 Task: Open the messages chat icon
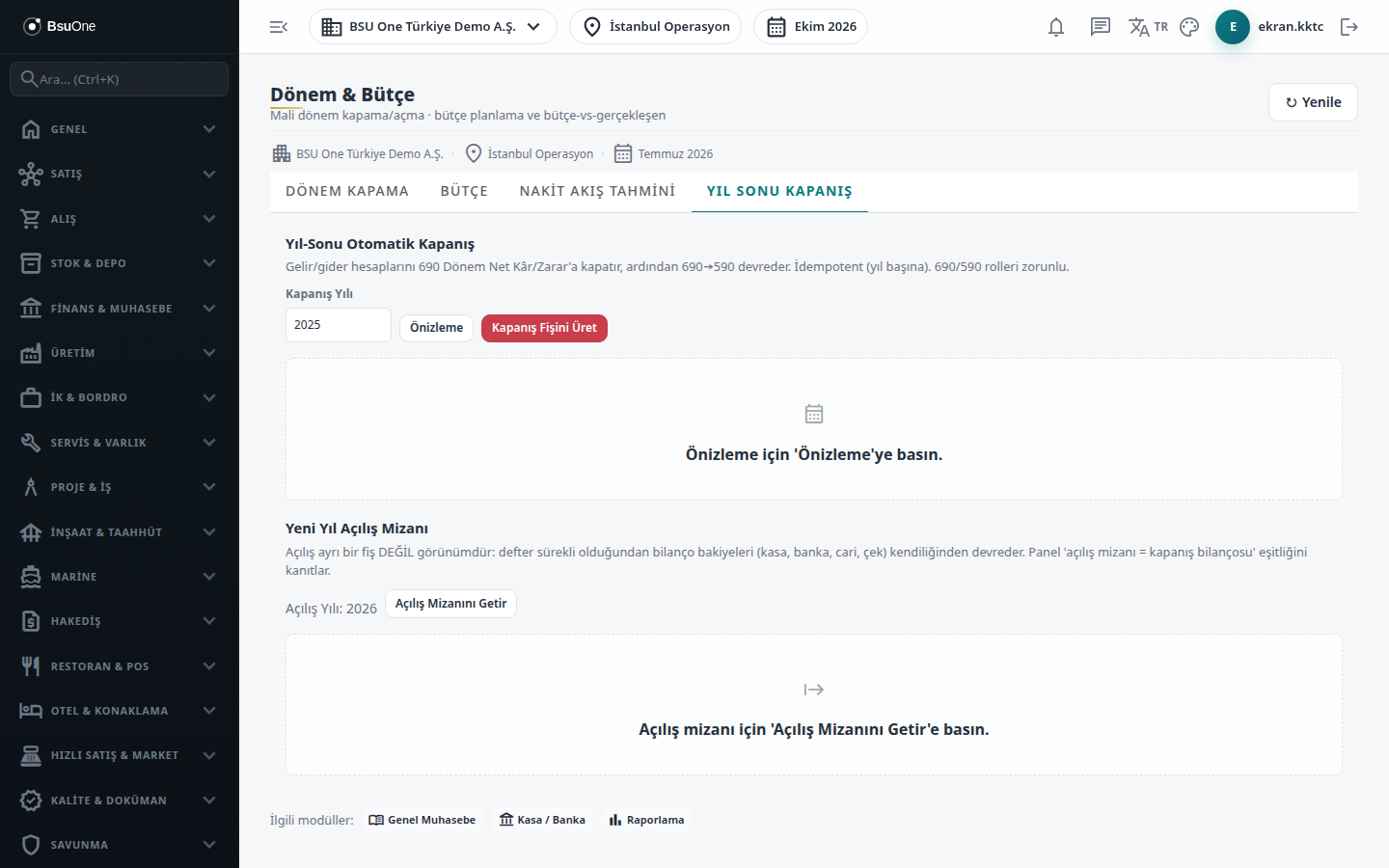1100,27
